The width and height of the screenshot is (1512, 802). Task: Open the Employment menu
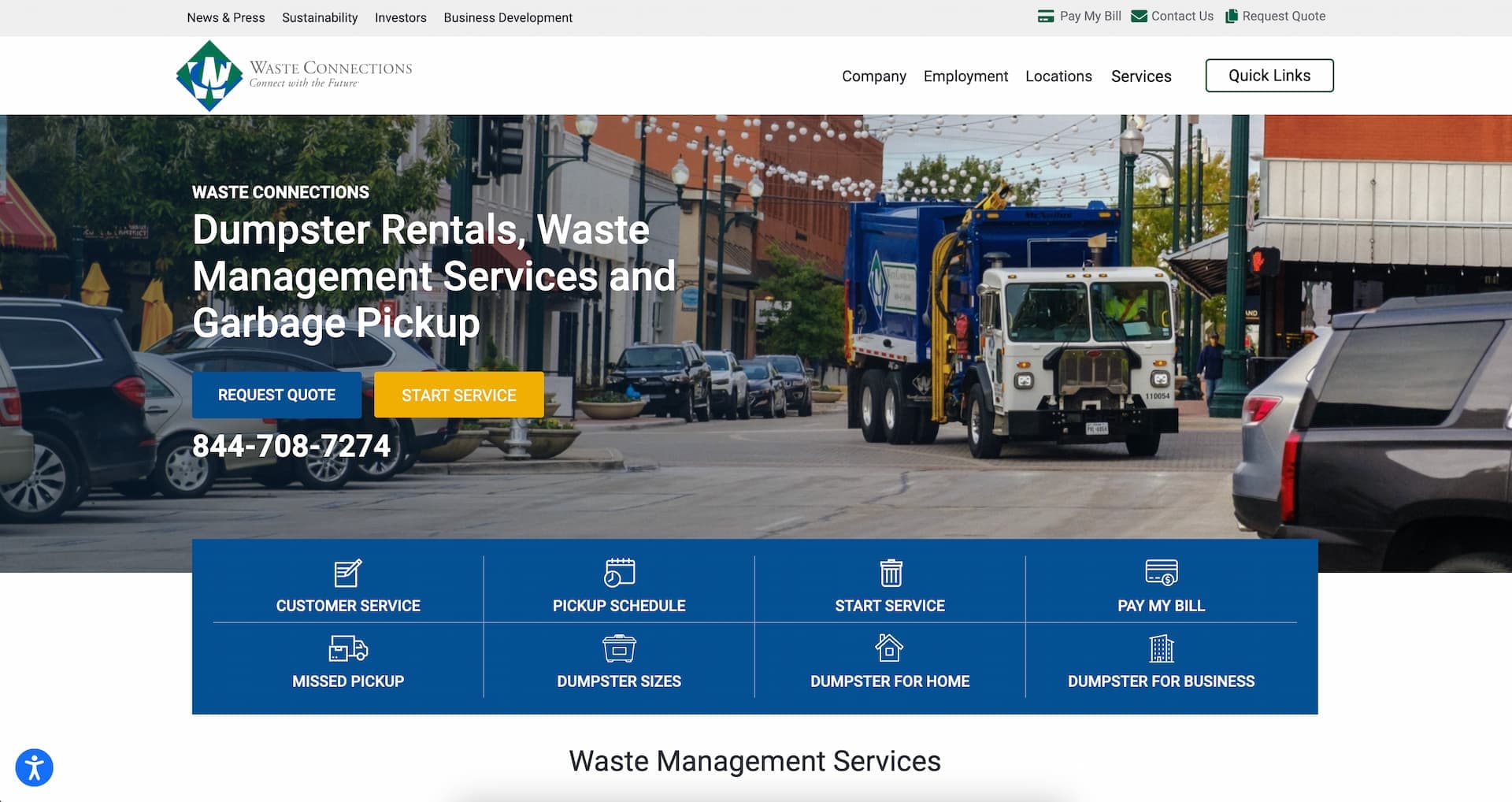tap(965, 76)
